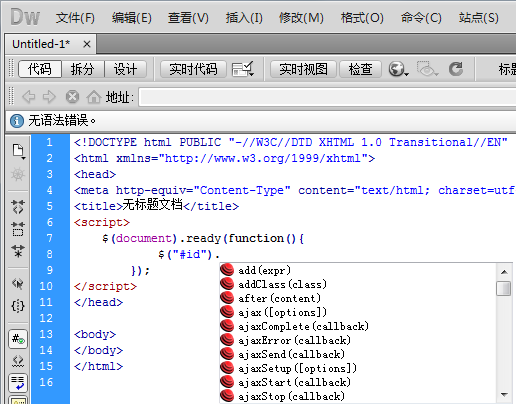This screenshot has width=516, height=404.
Task: Click the <script> tag on line 6
Action: (x=102, y=222)
